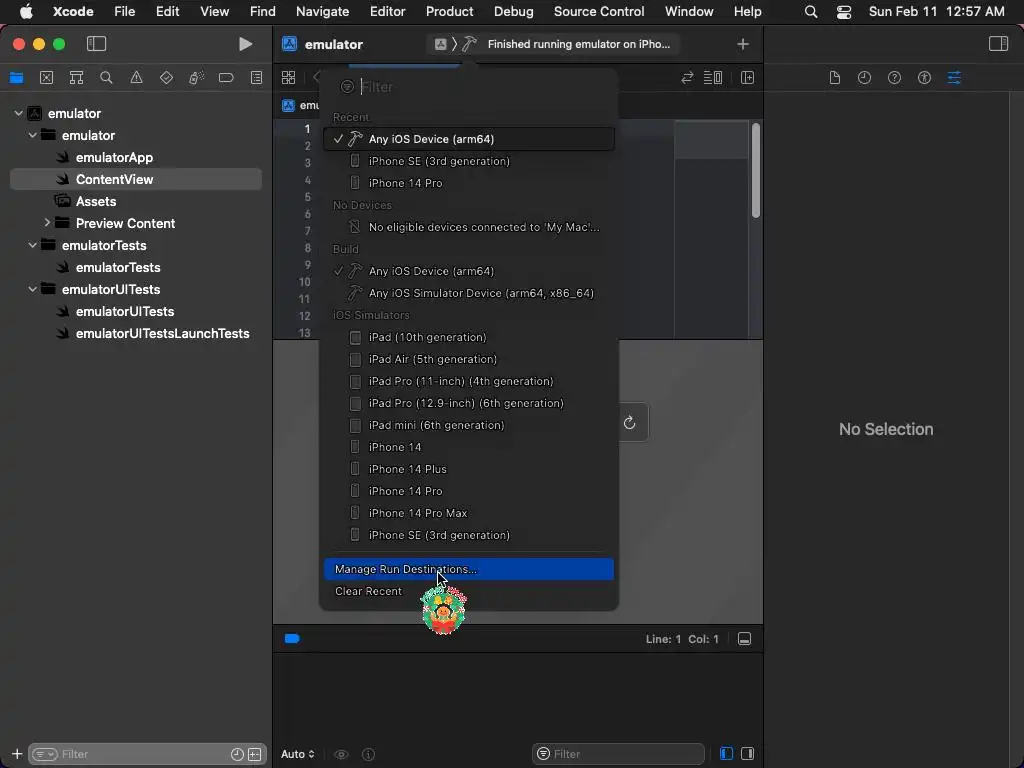
Task: Open the Project navigator folder icon
Action: pyautogui.click(x=16, y=78)
